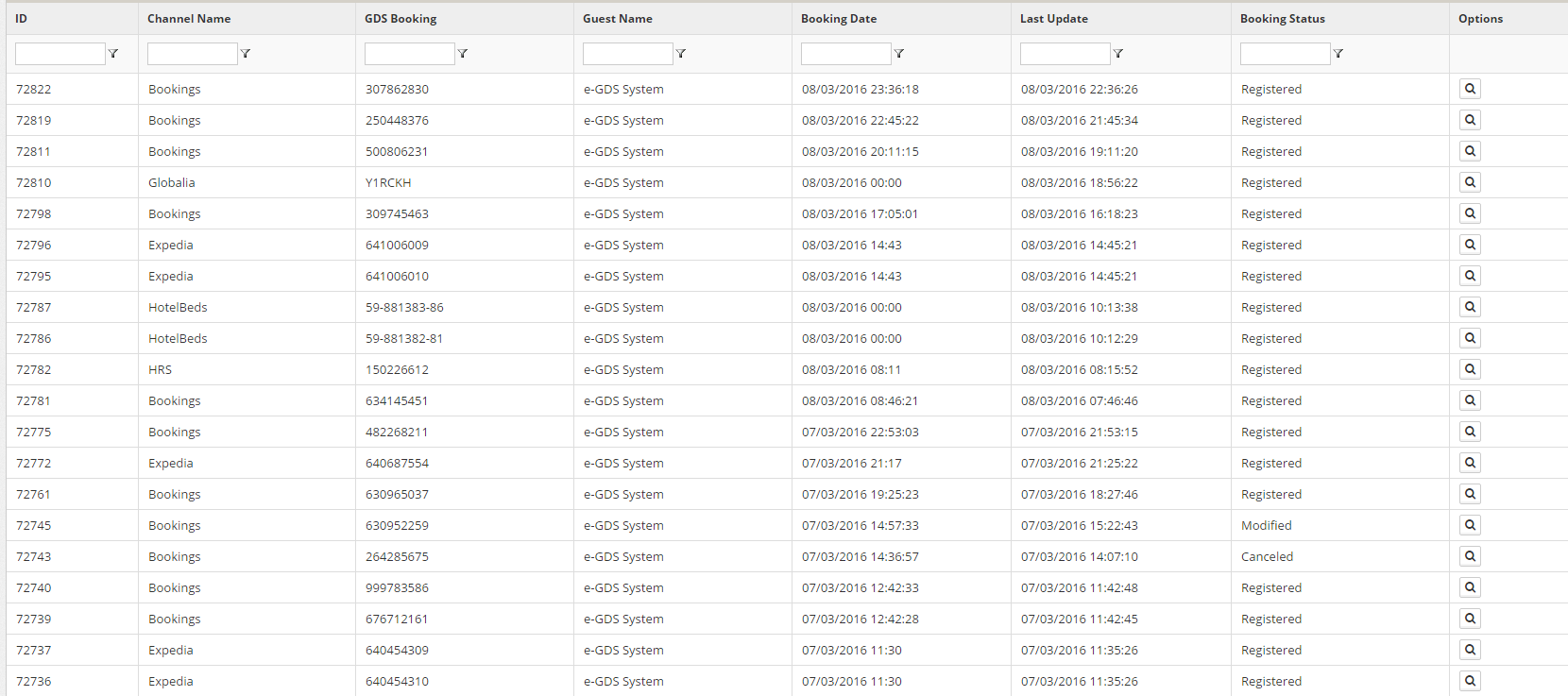Select booking date 08/03/2016 08:11
Image resolution: width=1568 pixels, height=696 pixels.
[x=851, y=370]
